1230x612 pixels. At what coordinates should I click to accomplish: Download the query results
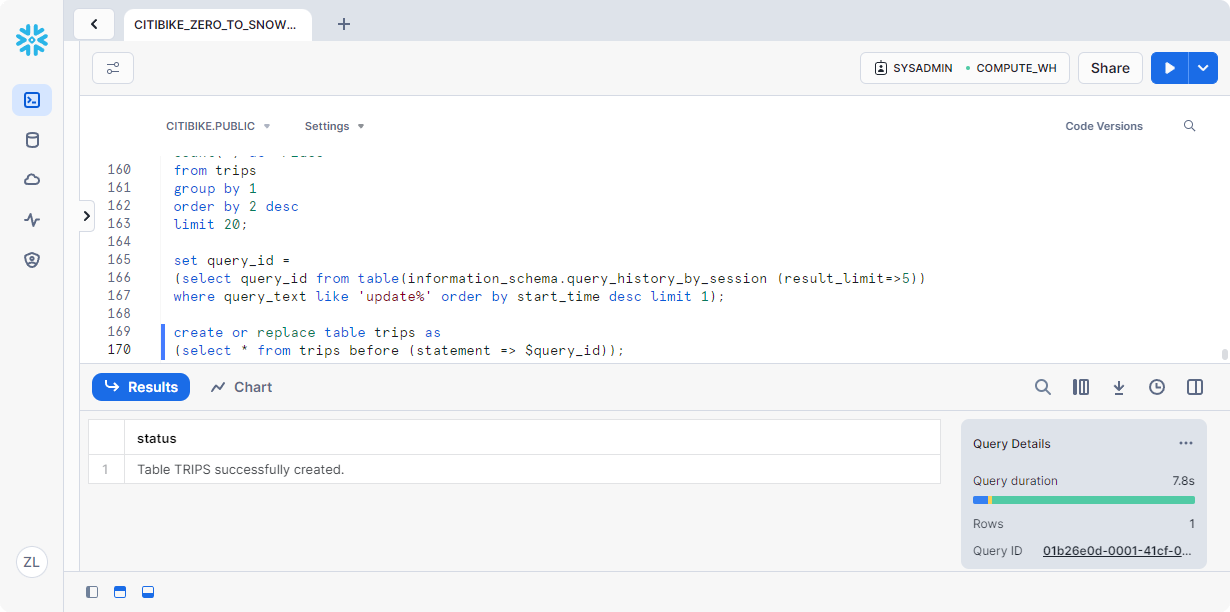coord(1119,387)
